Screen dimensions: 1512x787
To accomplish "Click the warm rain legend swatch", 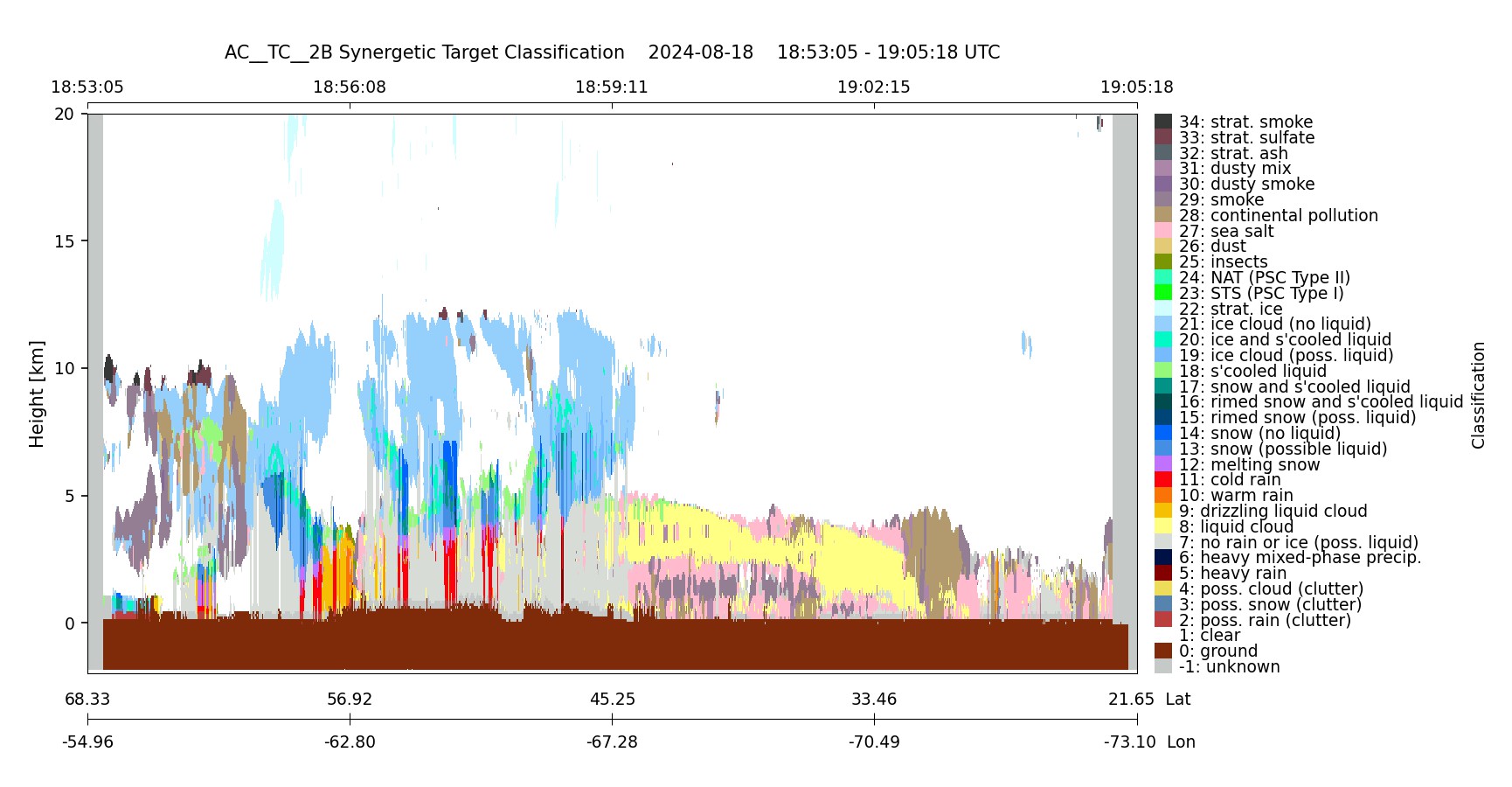I will click(x=1162, y=495).
